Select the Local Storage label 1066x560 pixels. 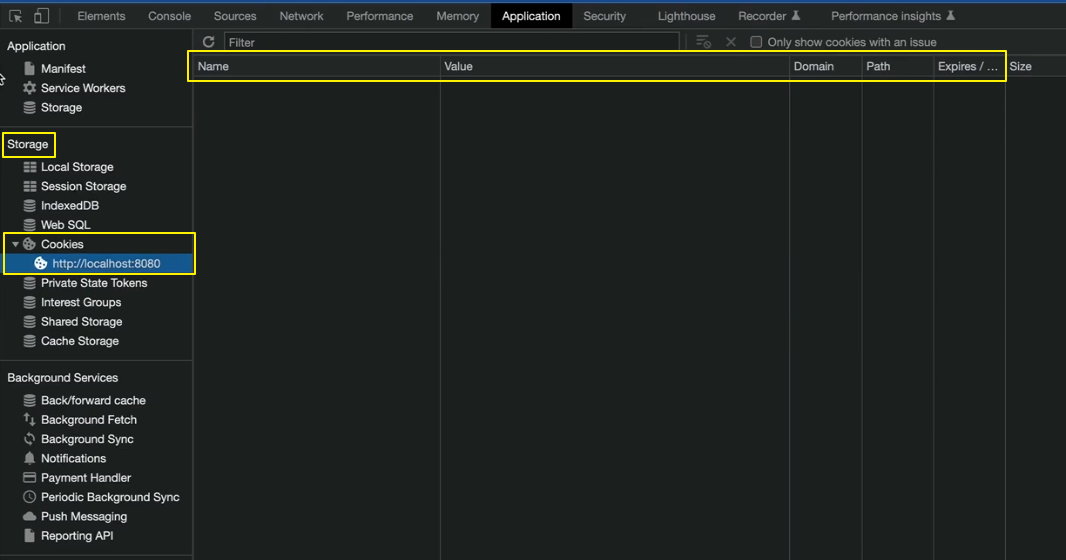coord(77,167)
